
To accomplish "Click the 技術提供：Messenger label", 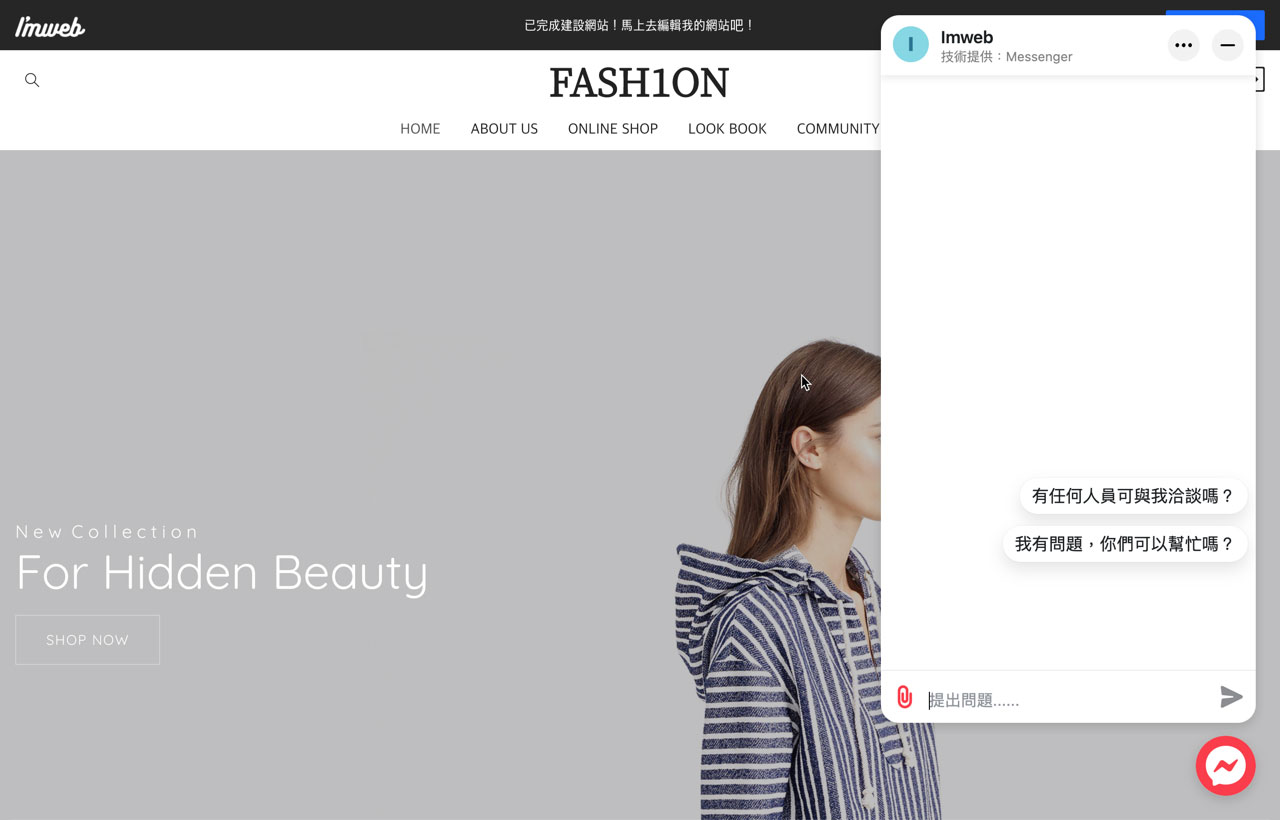I will point(1007,57).
